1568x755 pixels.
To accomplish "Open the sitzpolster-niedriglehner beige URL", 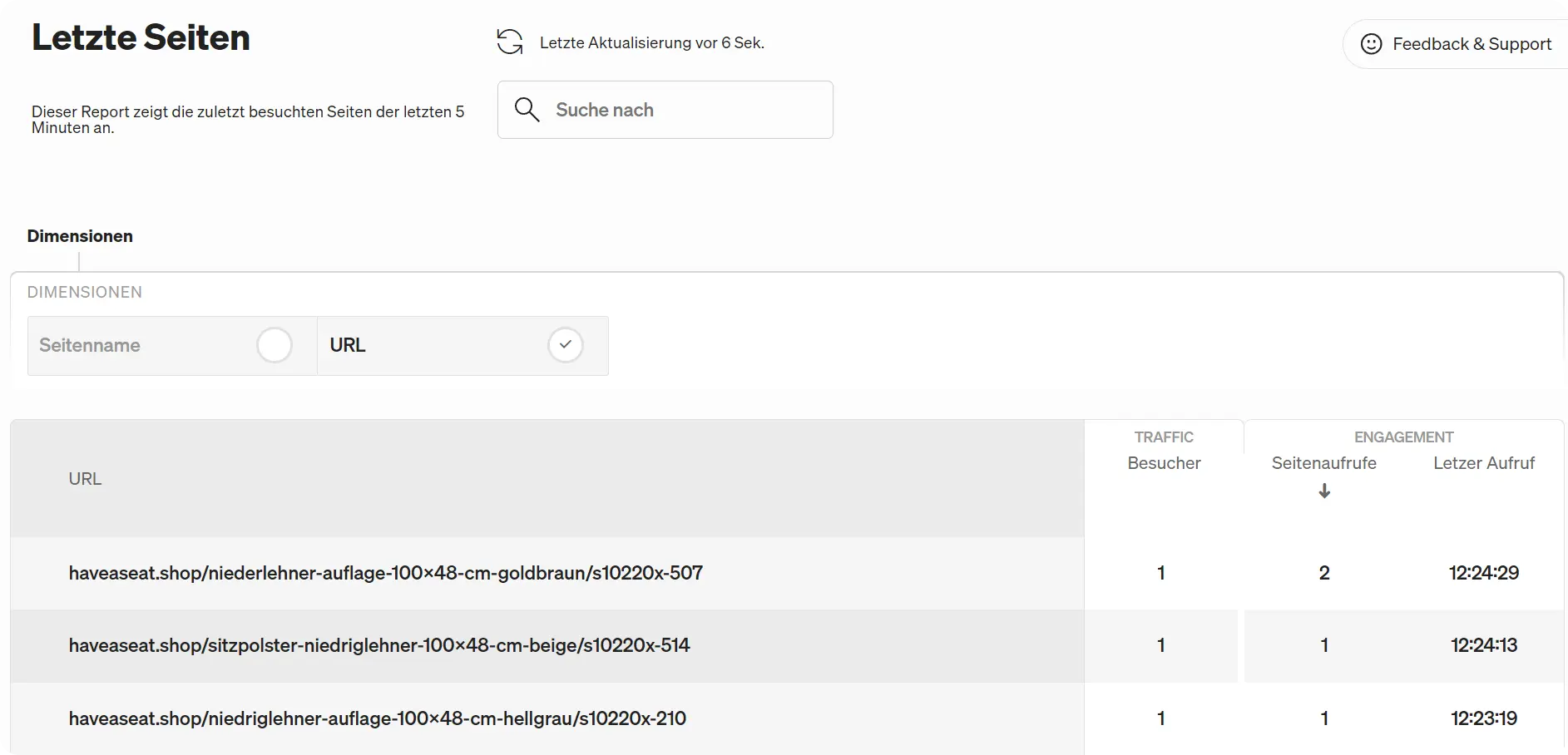I will [x=379, y=645].
